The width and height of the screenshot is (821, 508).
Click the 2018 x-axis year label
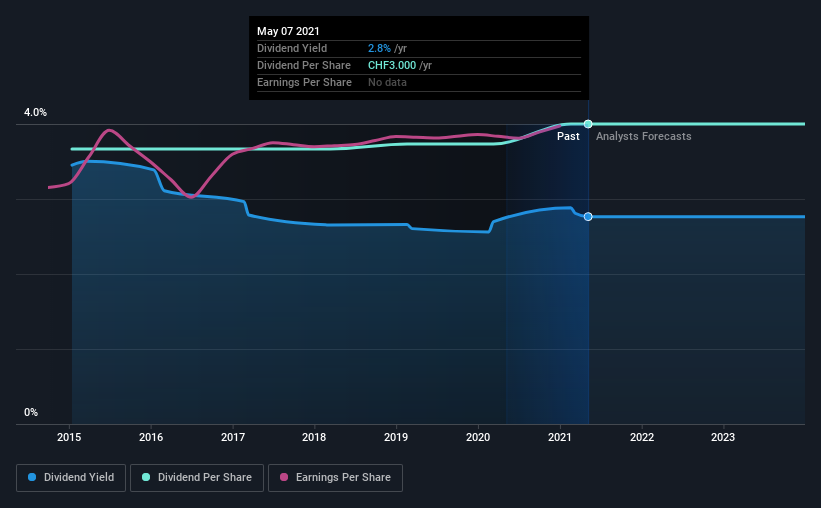(314, 437)
